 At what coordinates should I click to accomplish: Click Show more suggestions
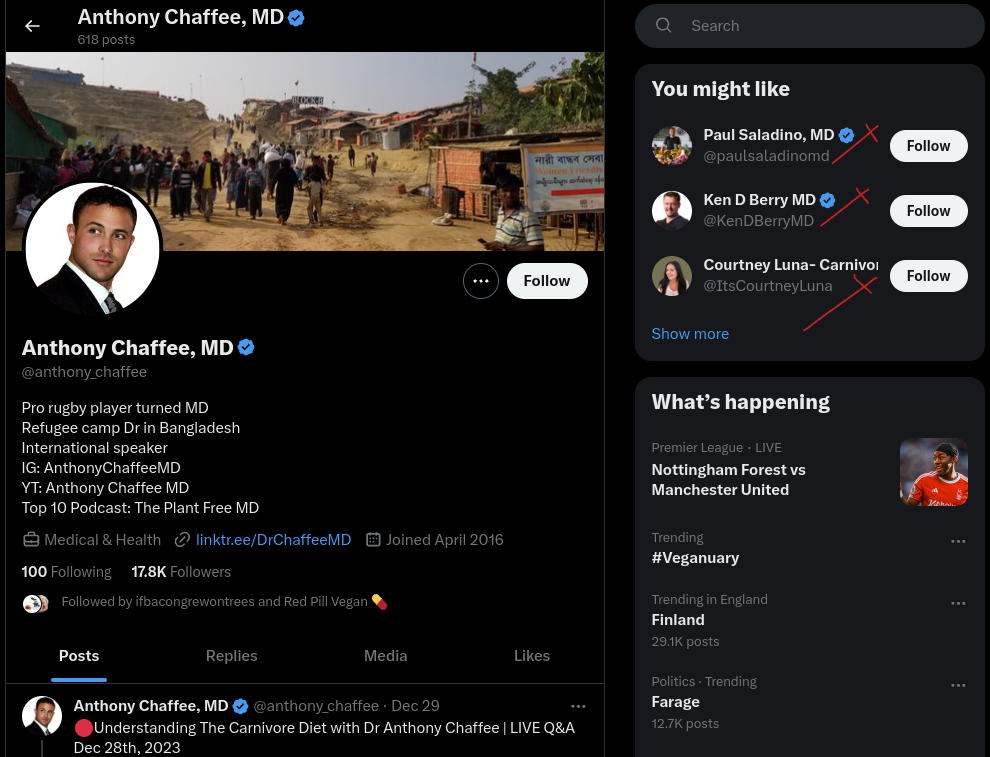point(690,334)
